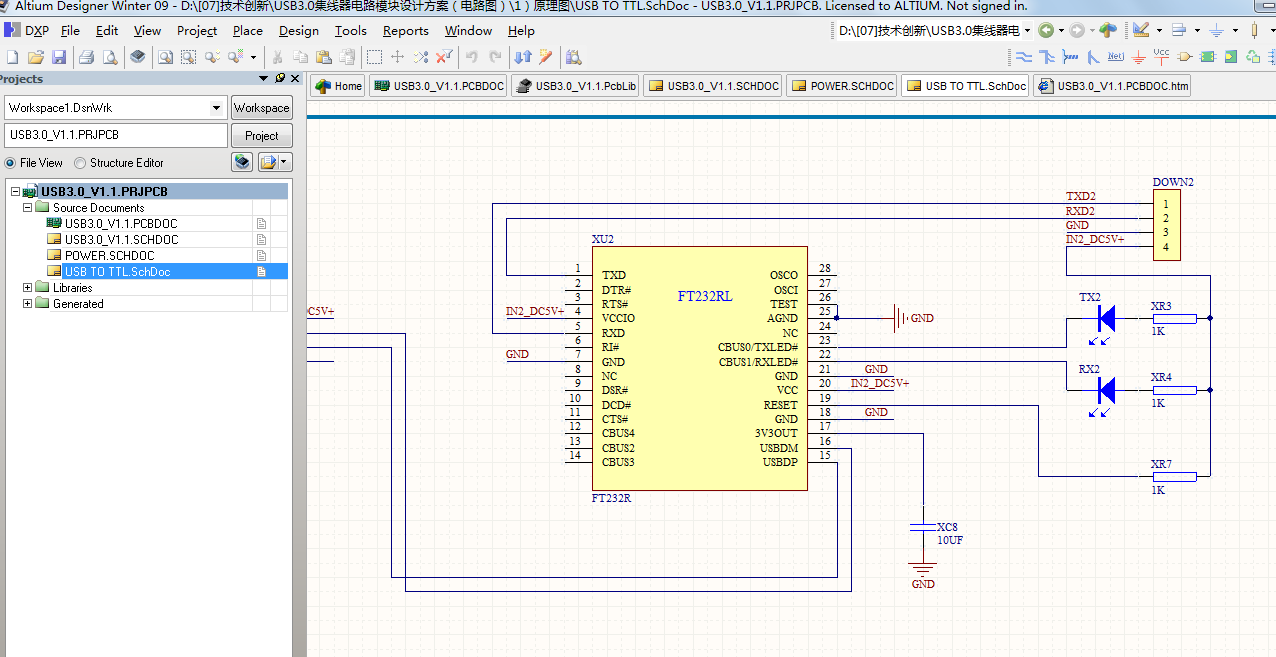Select the GND power port tool
The width and height of the screenshot is (1276, 657).
pos(1138,57)
